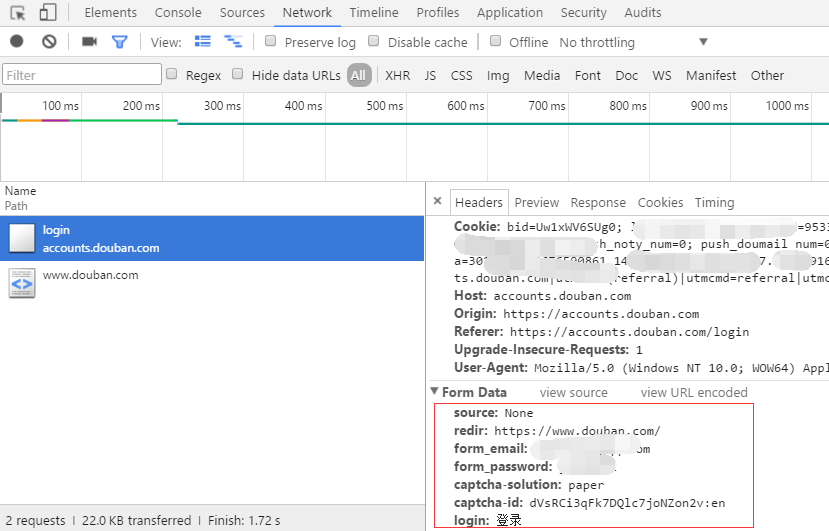Click view source in Form Data
829x531 pixels.
(573, 392)
